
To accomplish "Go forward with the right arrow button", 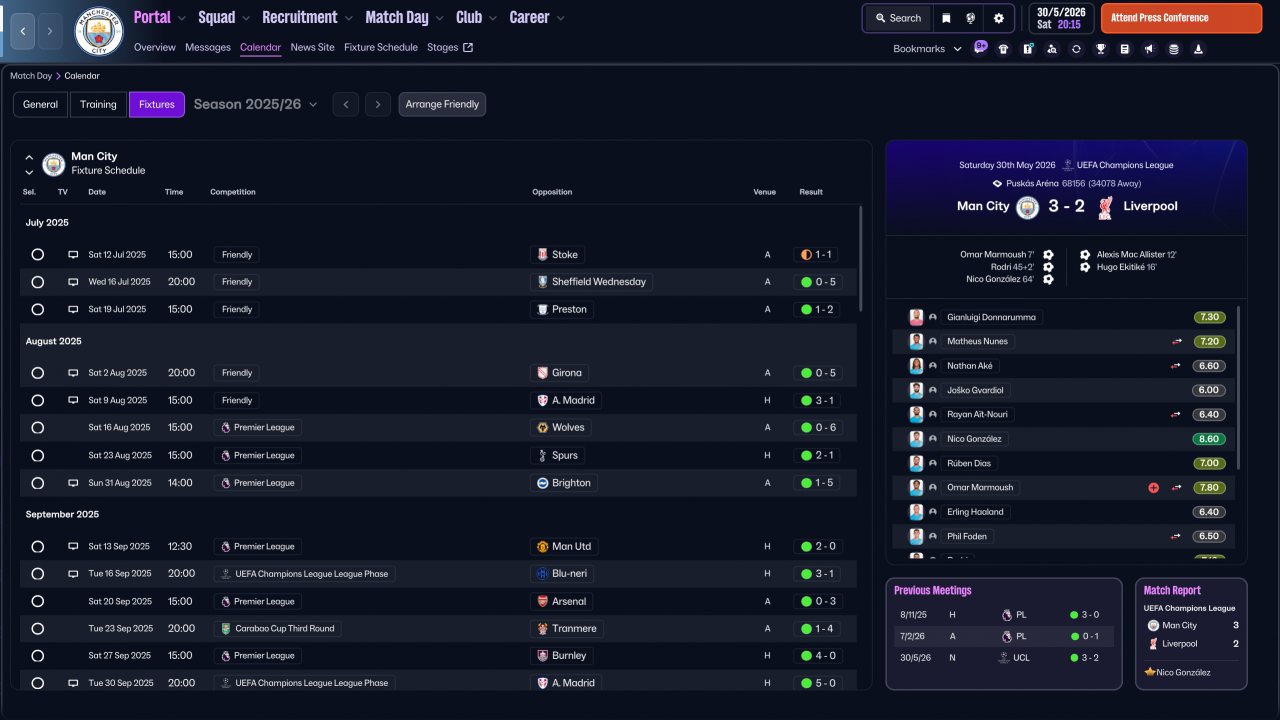I will pos(50,31).
